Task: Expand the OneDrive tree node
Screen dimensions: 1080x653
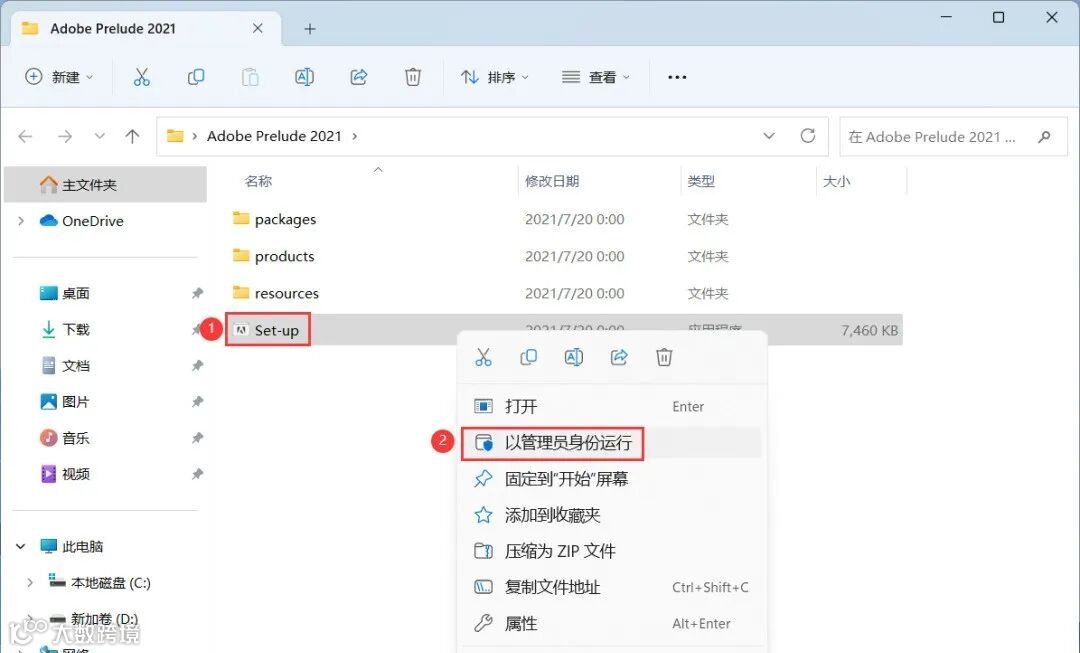Action: (x=21, y=221)
